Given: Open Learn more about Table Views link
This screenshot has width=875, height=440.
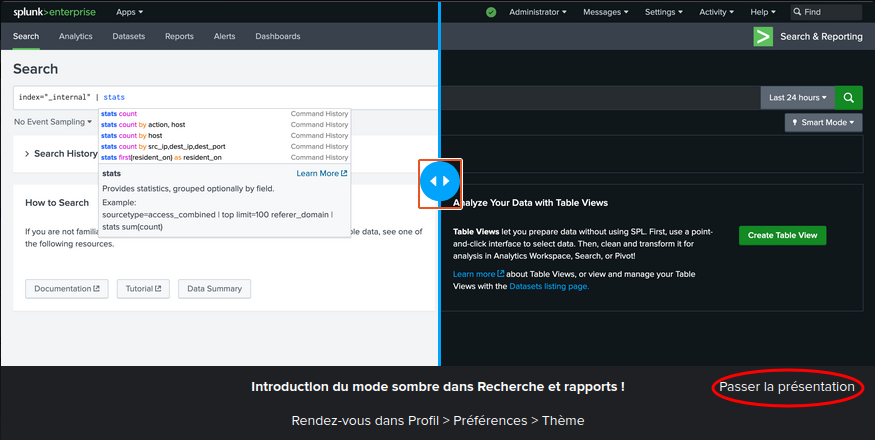Looking at the screenshot, I should coord(478,274).
